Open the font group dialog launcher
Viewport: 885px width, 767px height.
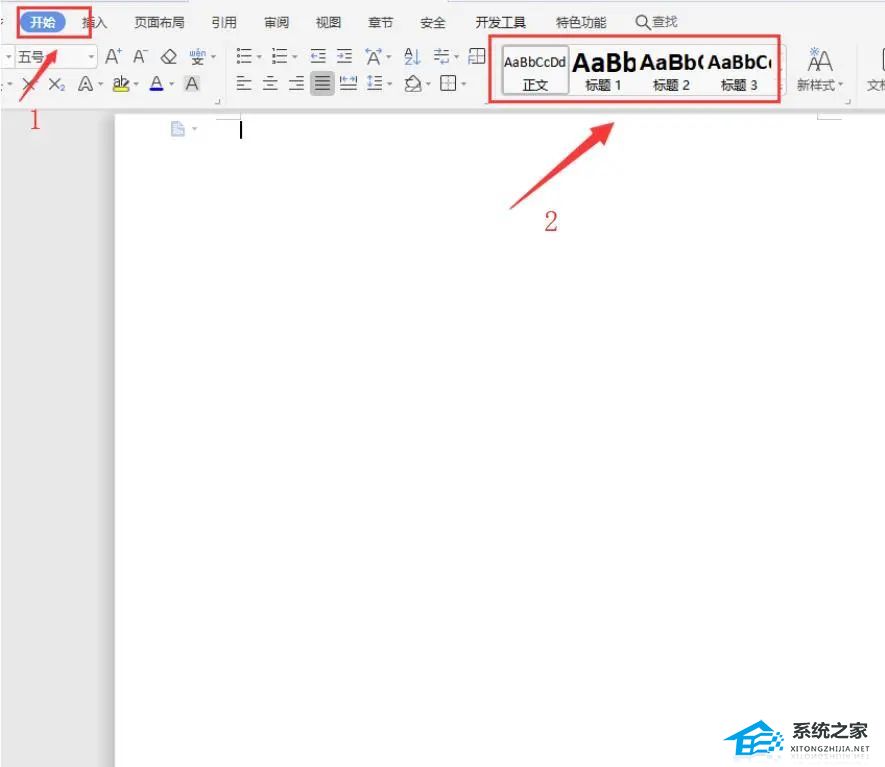click(217, 102)
